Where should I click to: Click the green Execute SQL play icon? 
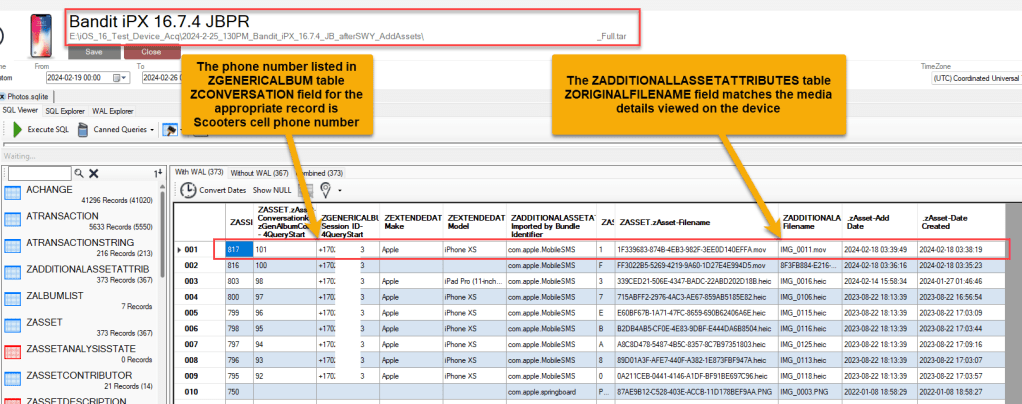pyautogui.click(x=17, y=129)
